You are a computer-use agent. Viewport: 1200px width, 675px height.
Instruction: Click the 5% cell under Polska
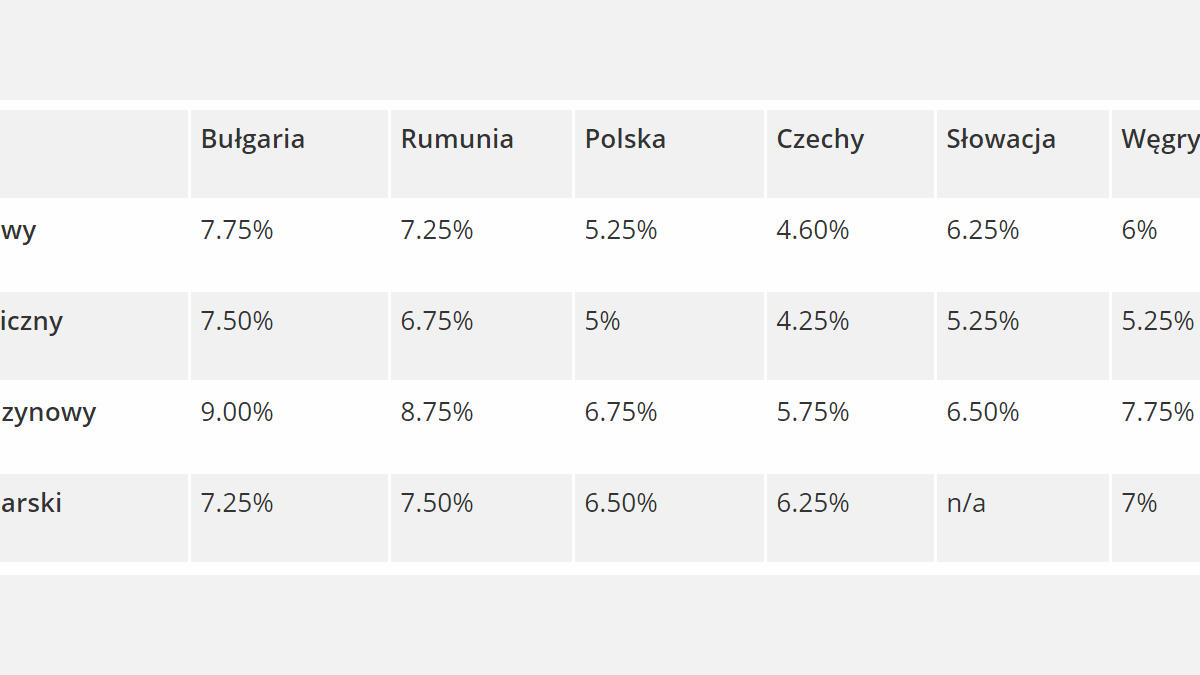[603, 321]
